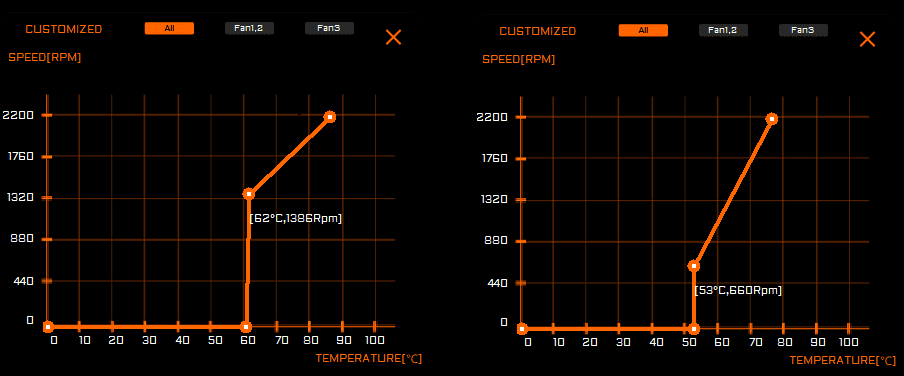
Task: Click the origin curve point in left graph
Action: 48,327
